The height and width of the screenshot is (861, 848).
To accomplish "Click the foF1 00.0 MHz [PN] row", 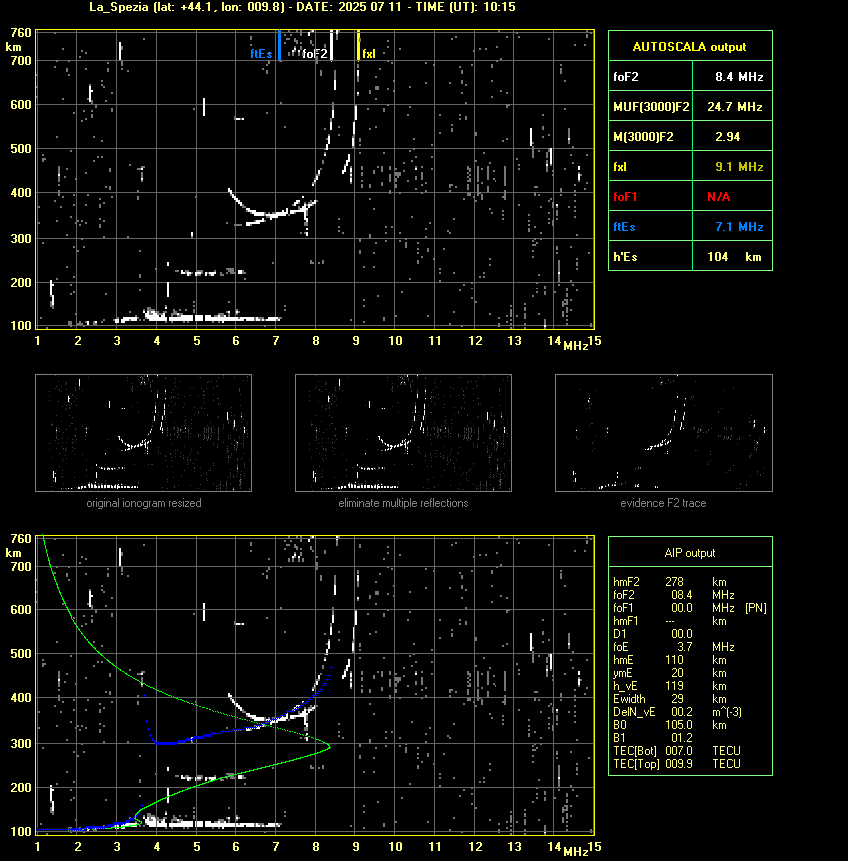I will tap(690, 608).
